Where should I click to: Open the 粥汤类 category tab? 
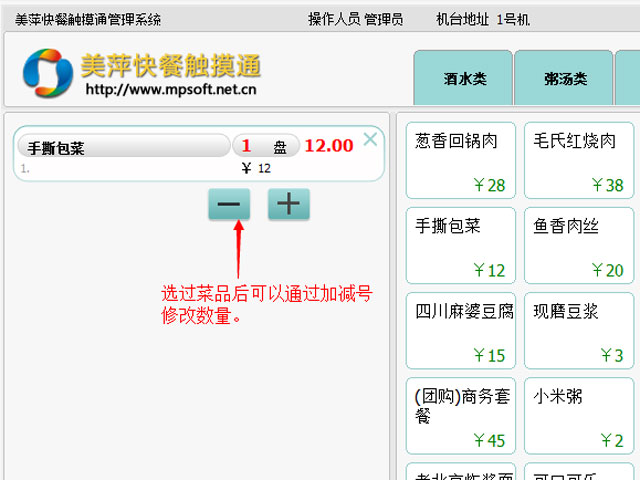point(564,78)
